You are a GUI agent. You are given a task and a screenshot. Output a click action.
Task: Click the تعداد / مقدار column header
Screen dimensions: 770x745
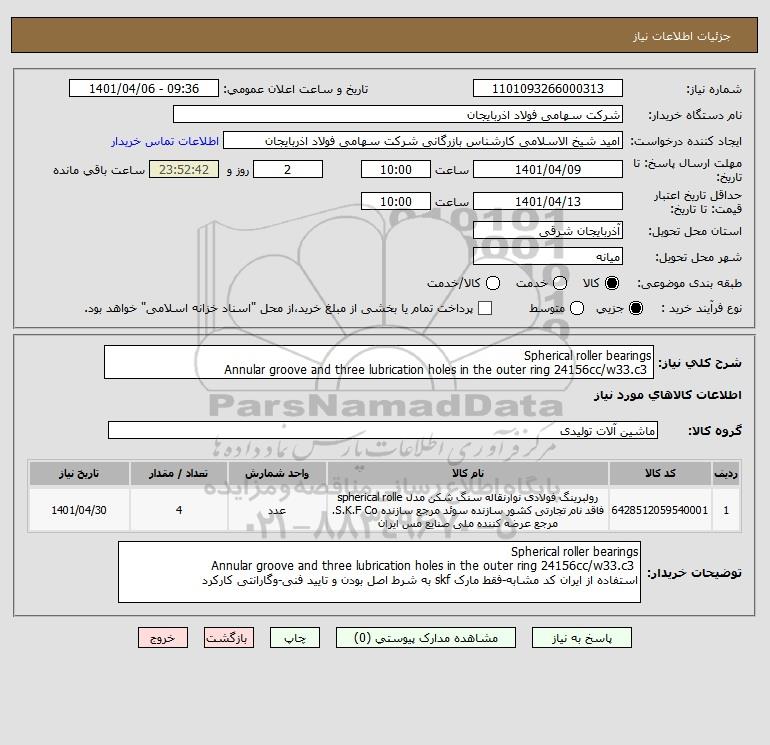(179, 473)
